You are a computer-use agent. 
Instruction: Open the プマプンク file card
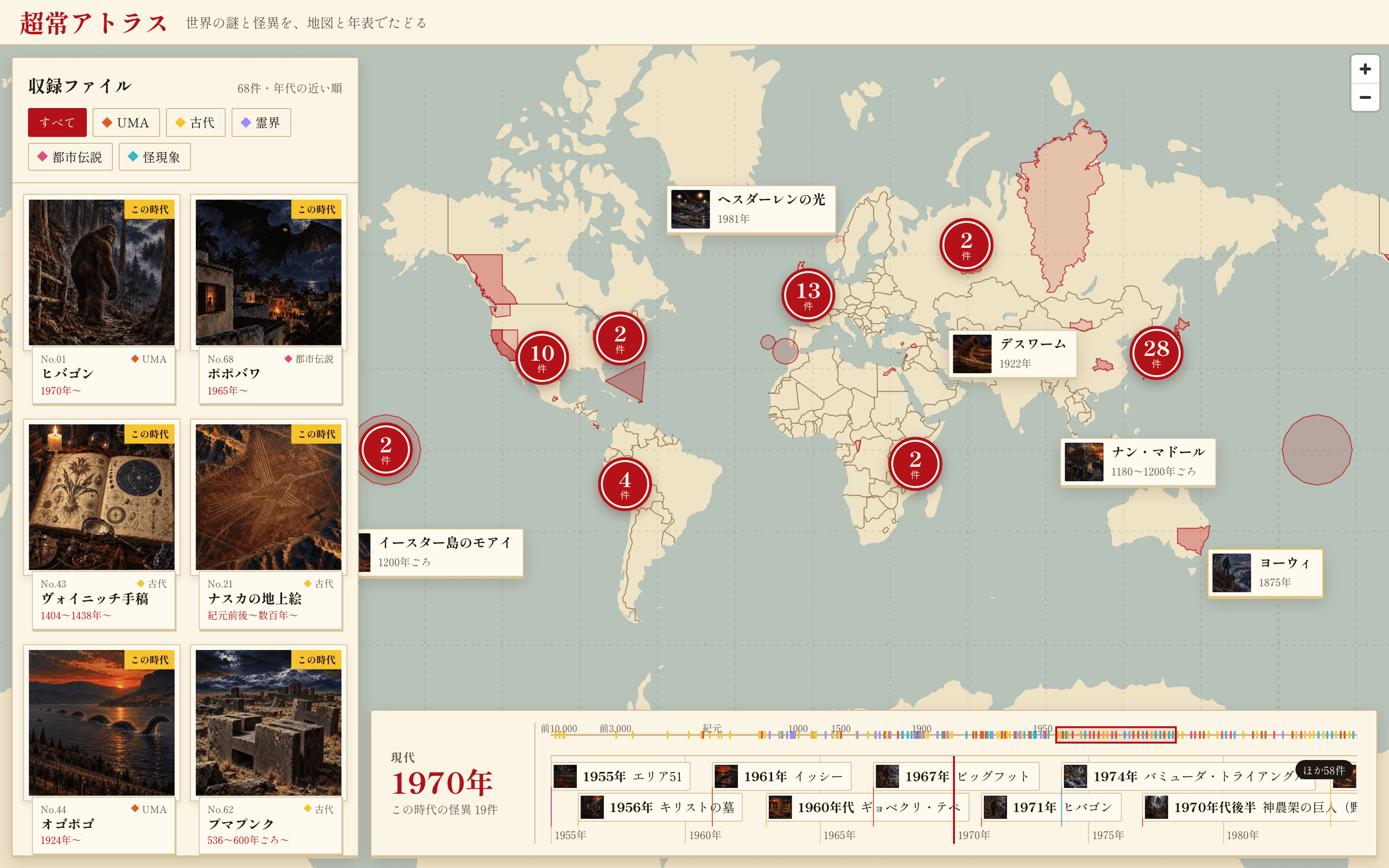click(269, 750)
